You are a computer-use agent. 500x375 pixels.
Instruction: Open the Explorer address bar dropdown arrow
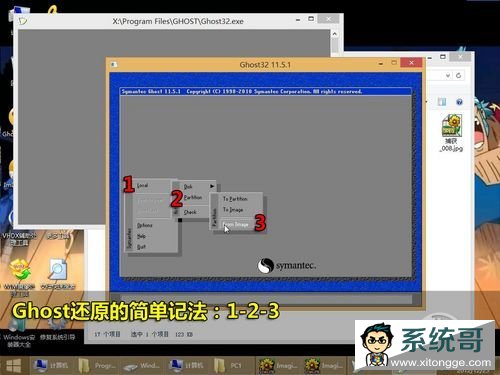[x=448, y=76]
